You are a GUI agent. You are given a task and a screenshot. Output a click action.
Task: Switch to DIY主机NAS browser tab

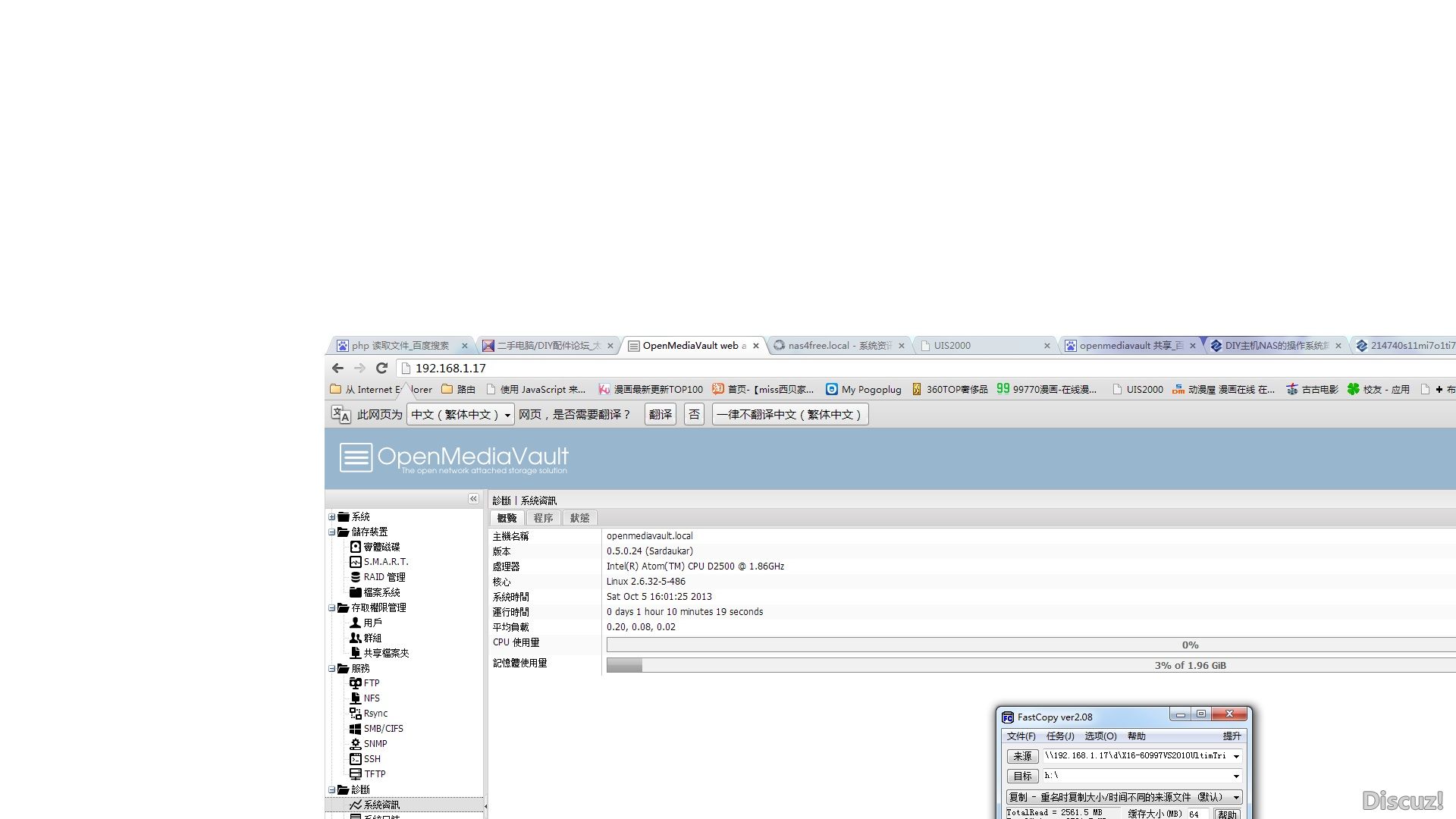[1276, 346]
